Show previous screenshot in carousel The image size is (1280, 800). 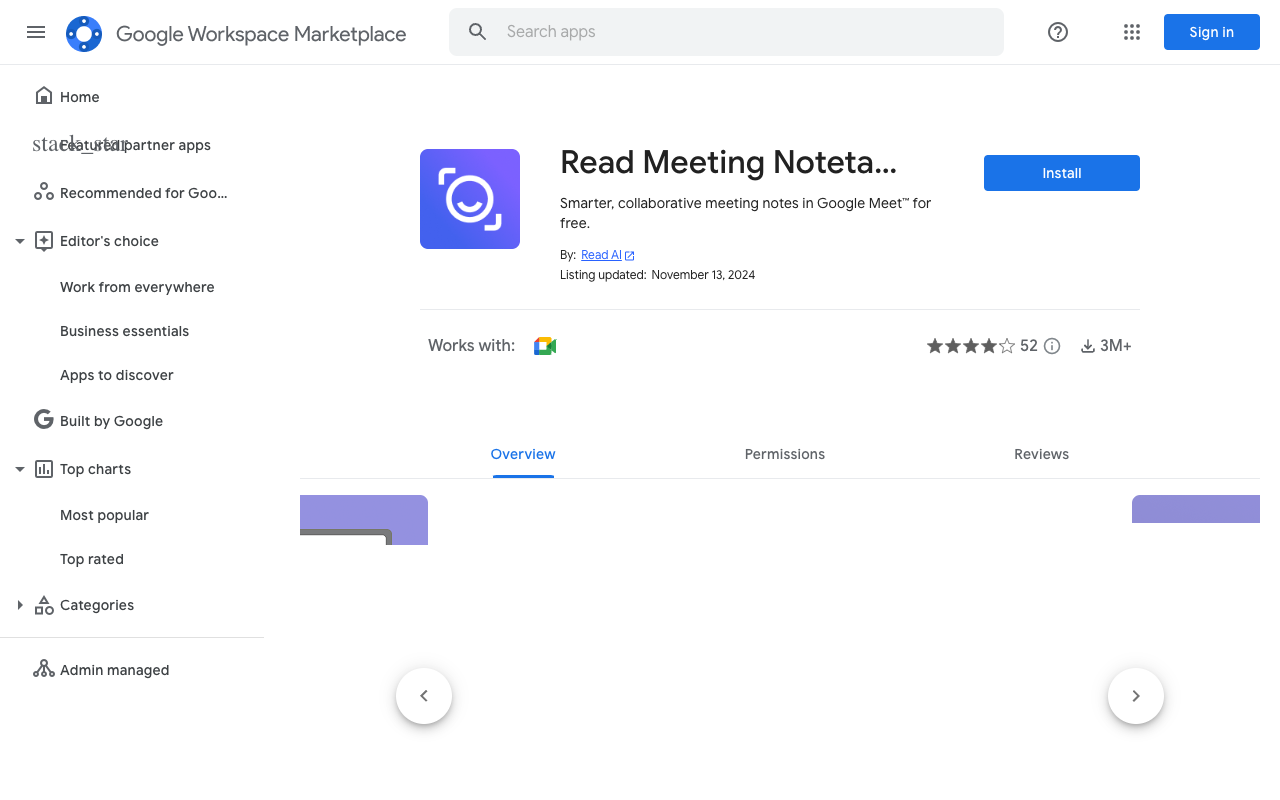pos(424,696)
